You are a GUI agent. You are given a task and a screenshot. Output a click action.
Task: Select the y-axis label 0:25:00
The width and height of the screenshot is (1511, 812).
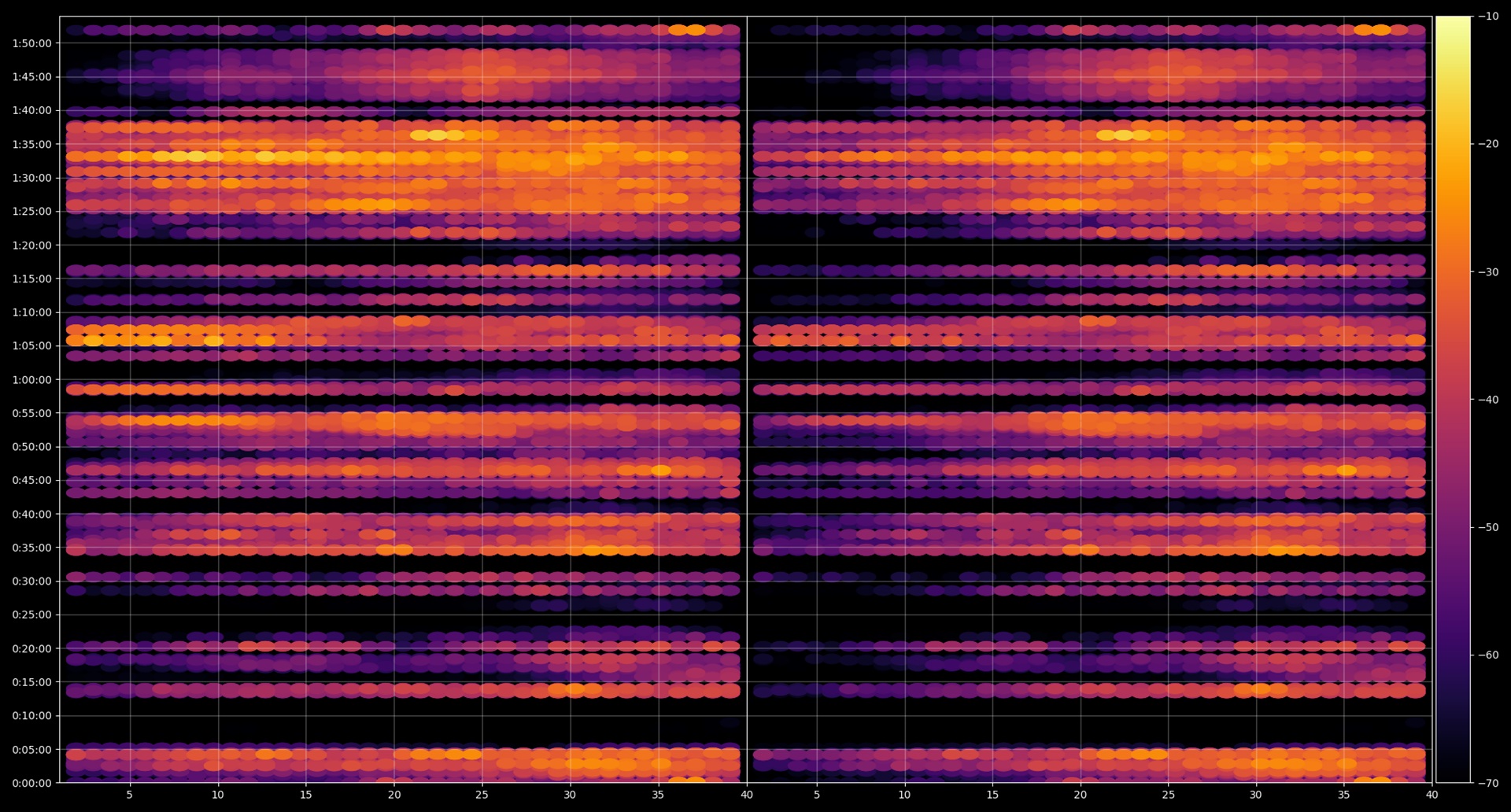pyautogui.click(x=31, y=615)
